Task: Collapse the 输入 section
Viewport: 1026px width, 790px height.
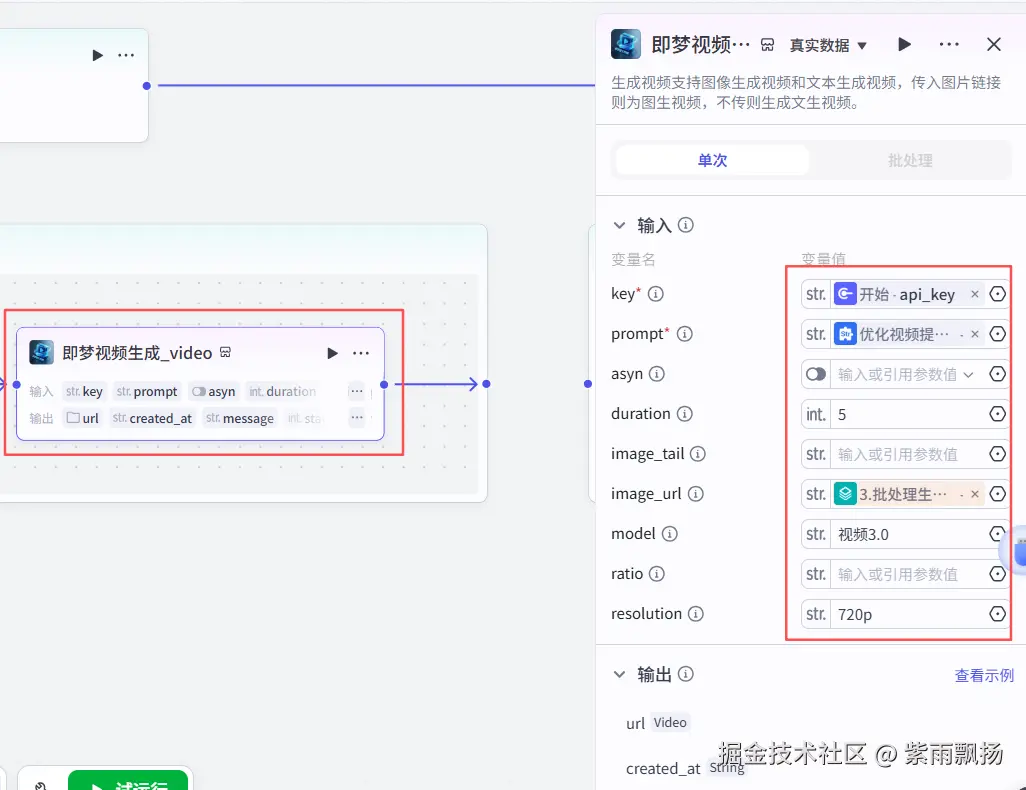Action: click(619, 225)
